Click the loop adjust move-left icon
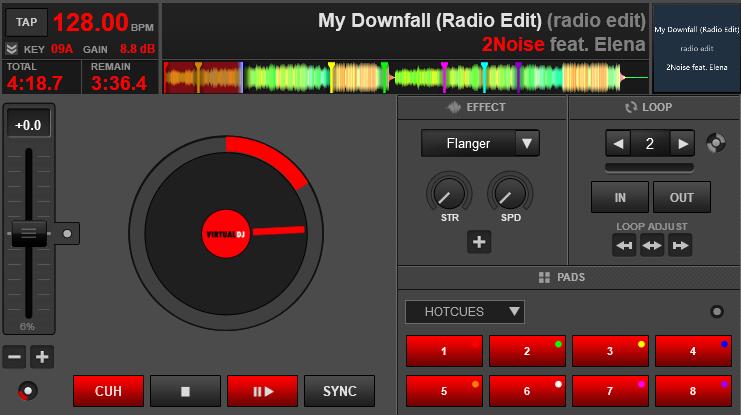Screen dimensions: 741x415 pyautogui.click(x=624, y=245)
